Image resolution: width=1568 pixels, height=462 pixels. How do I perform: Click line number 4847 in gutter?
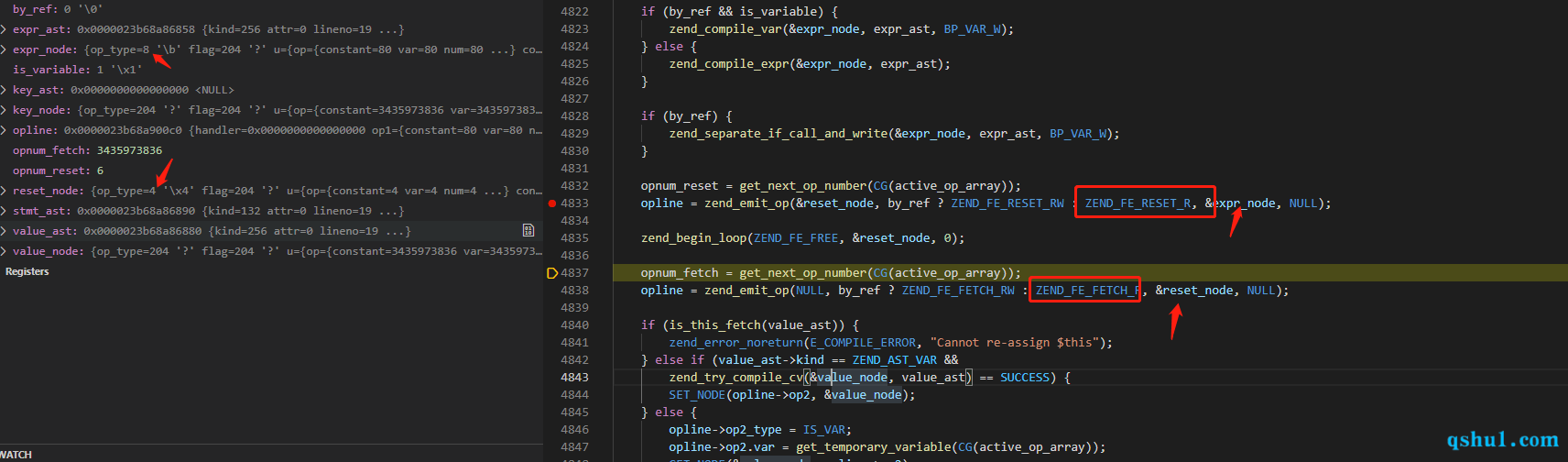click(x=574, y=447)
